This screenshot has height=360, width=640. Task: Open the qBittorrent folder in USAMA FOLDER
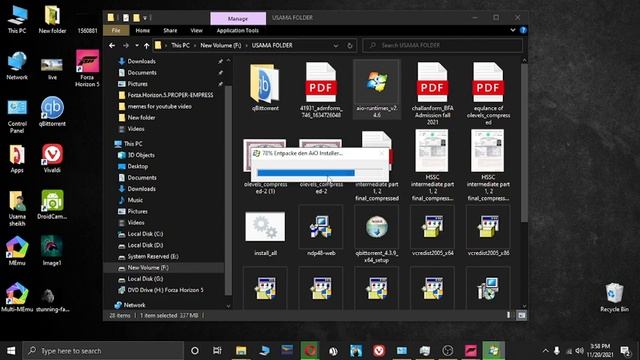click(x=265, y=87)
